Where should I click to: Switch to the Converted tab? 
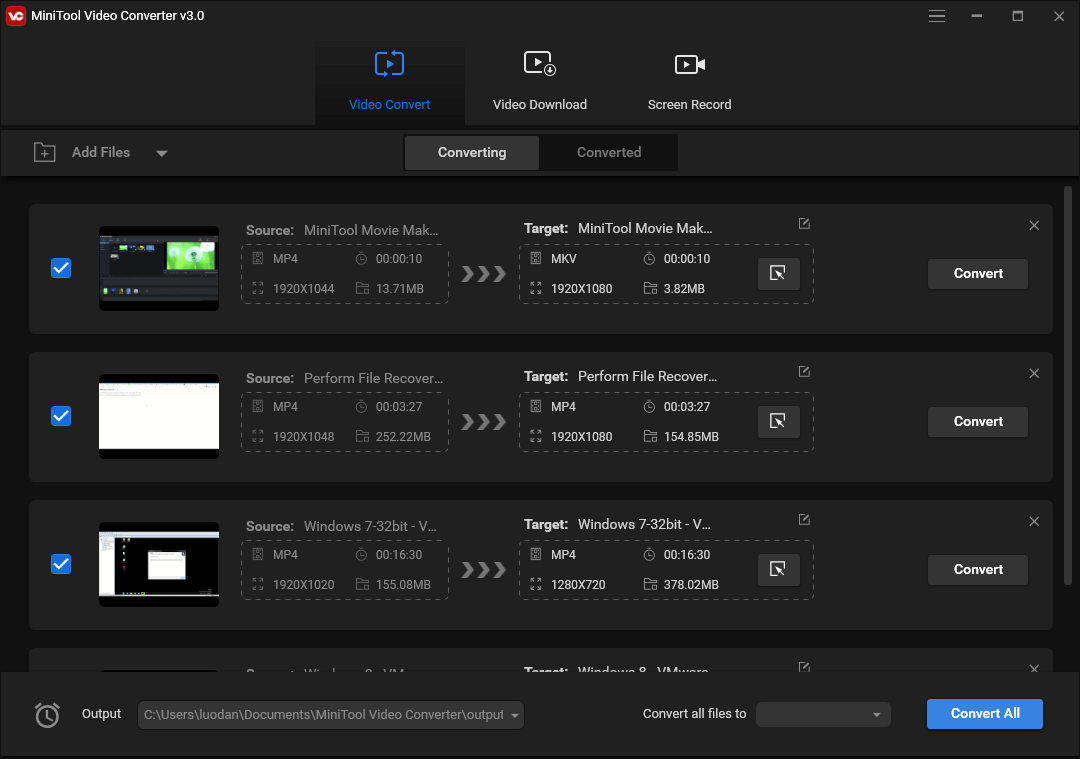click(x=608, y=153)
